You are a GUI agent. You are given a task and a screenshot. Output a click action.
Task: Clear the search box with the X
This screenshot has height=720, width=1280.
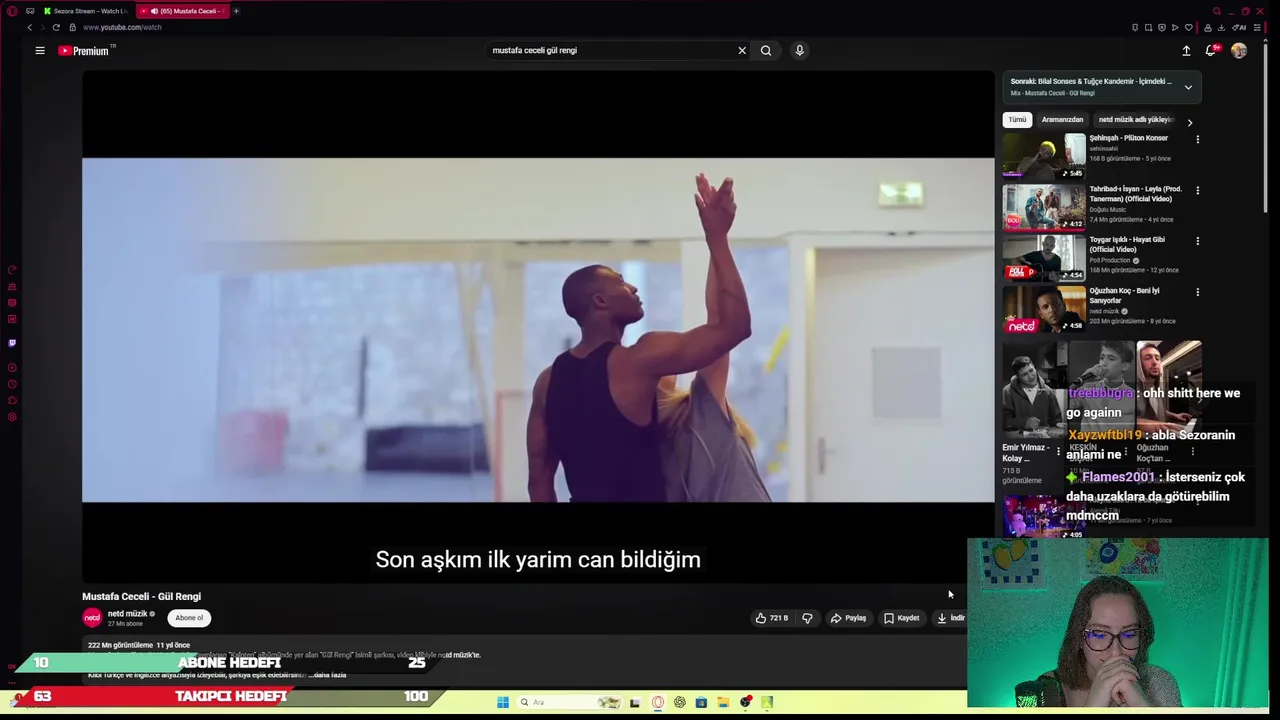pos(742,50)
